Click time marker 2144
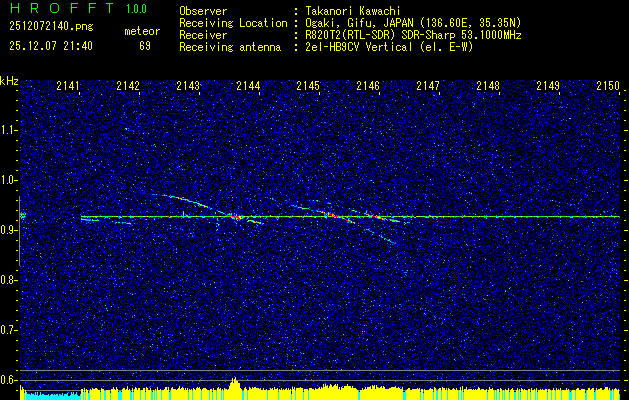Image resolution: width=629 pixels, height=400 pixels. tap(248, 86)
